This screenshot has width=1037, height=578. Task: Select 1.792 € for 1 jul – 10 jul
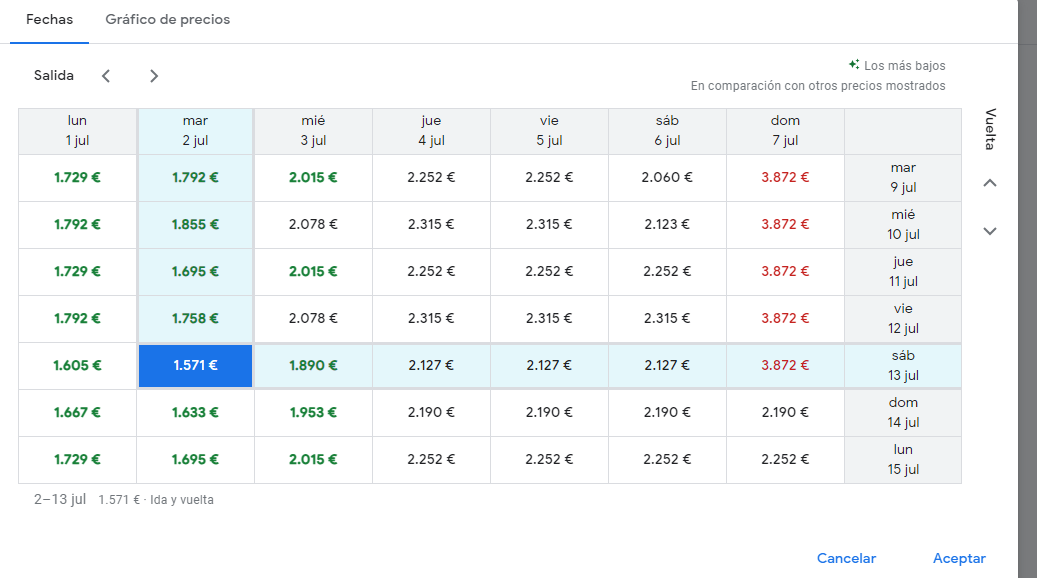pyautogui.click(x=77, y=225)
